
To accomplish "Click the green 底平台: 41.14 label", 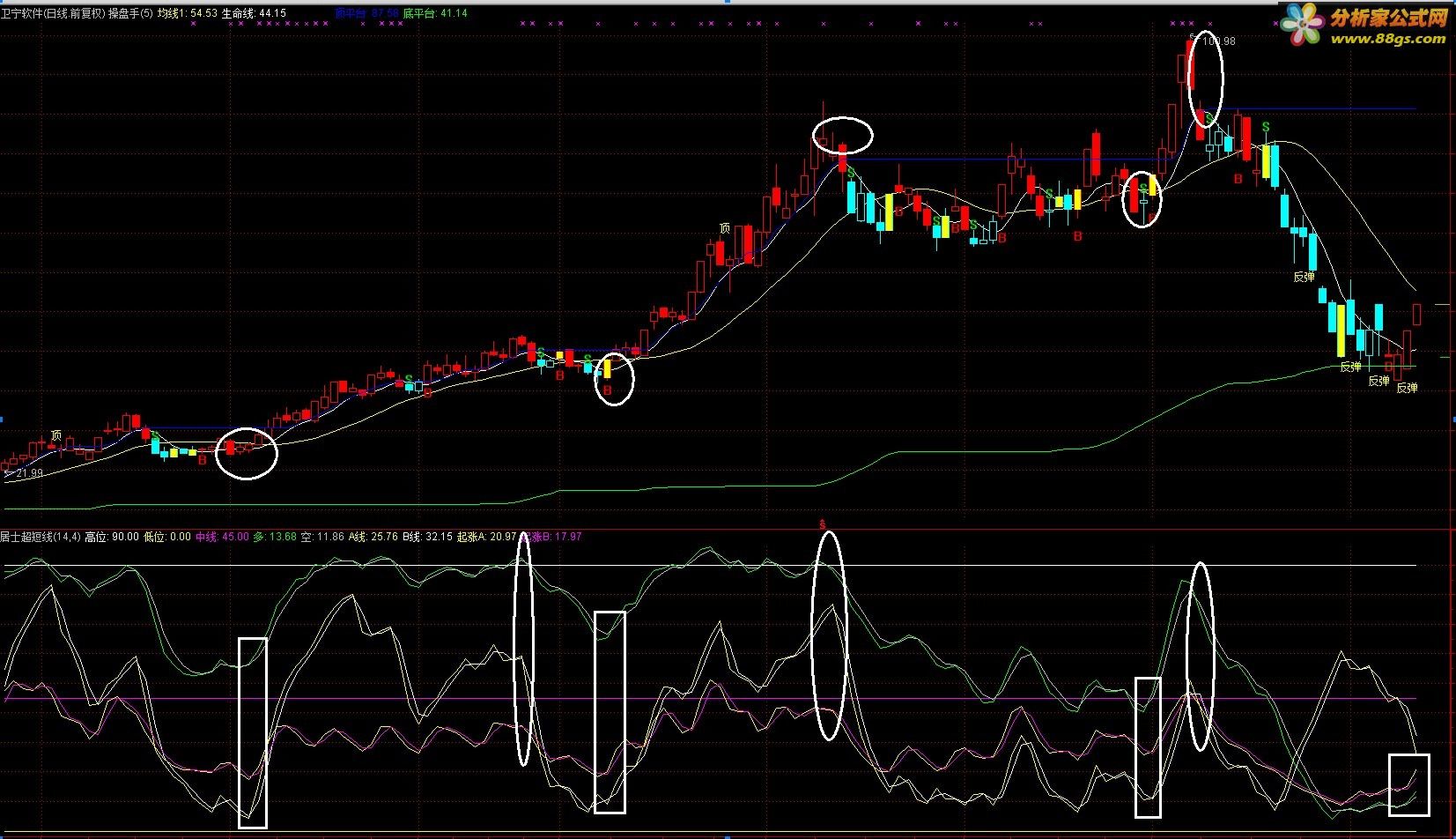I will tap(435, 13).
